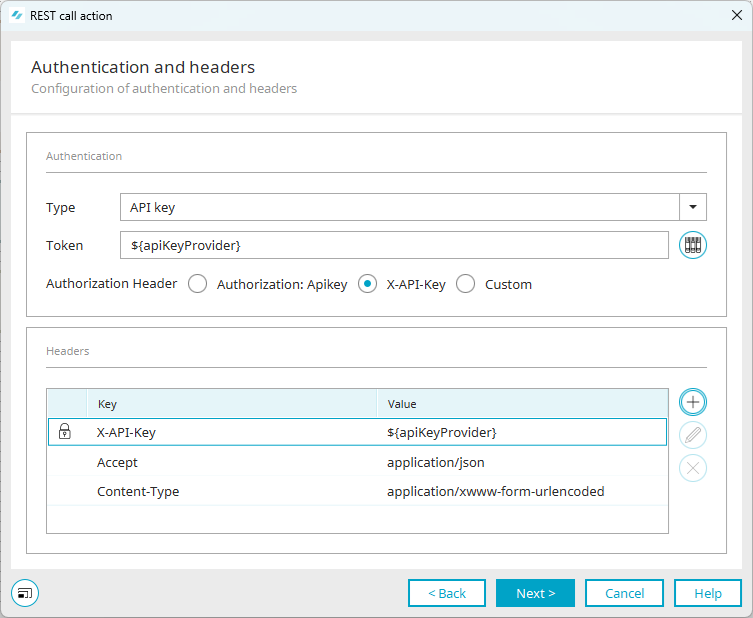753x618 pixels.
Task: Click the bottom-left window layout icon
Action: (x=25, y=593)
